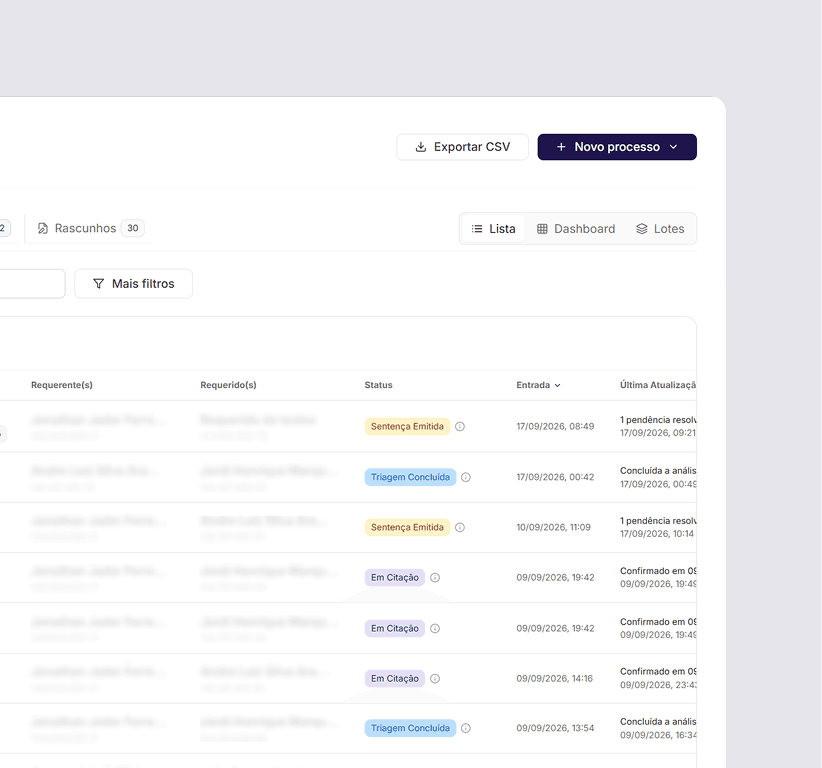Click info icon beside first Sentença Emitida
This screenshot has width=822, height=768.
tap(460, 426)
